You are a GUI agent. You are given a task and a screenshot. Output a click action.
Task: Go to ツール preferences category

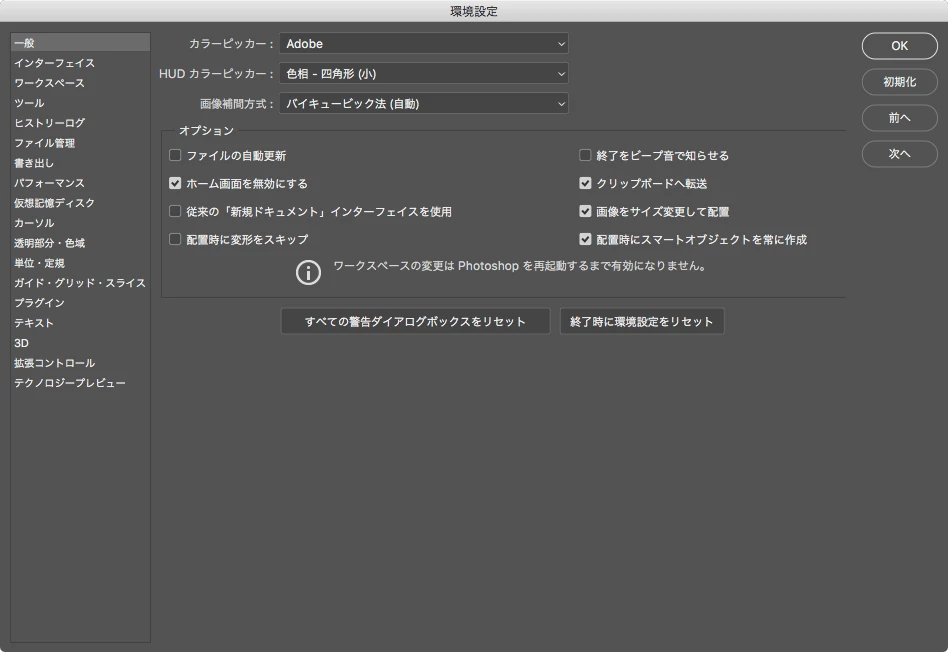pyautogui.click(x=80, y=103)
